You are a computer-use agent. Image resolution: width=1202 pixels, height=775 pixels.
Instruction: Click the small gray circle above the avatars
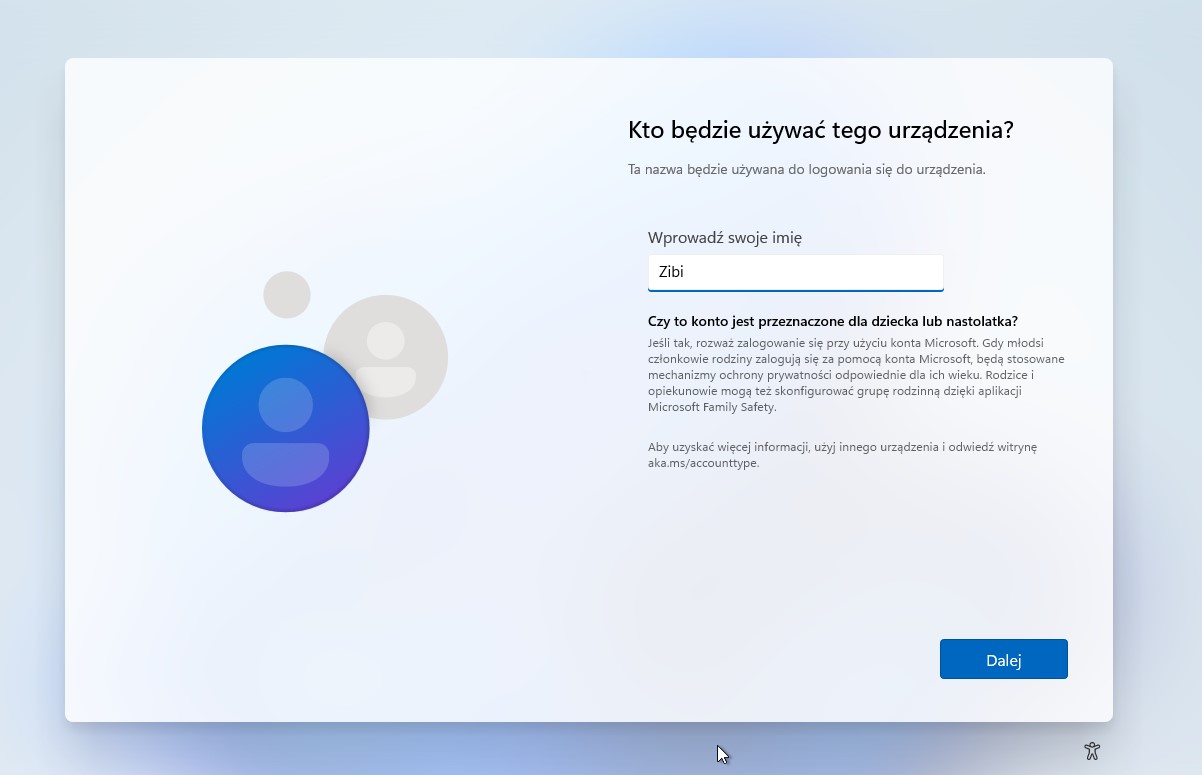coord(287,295)
